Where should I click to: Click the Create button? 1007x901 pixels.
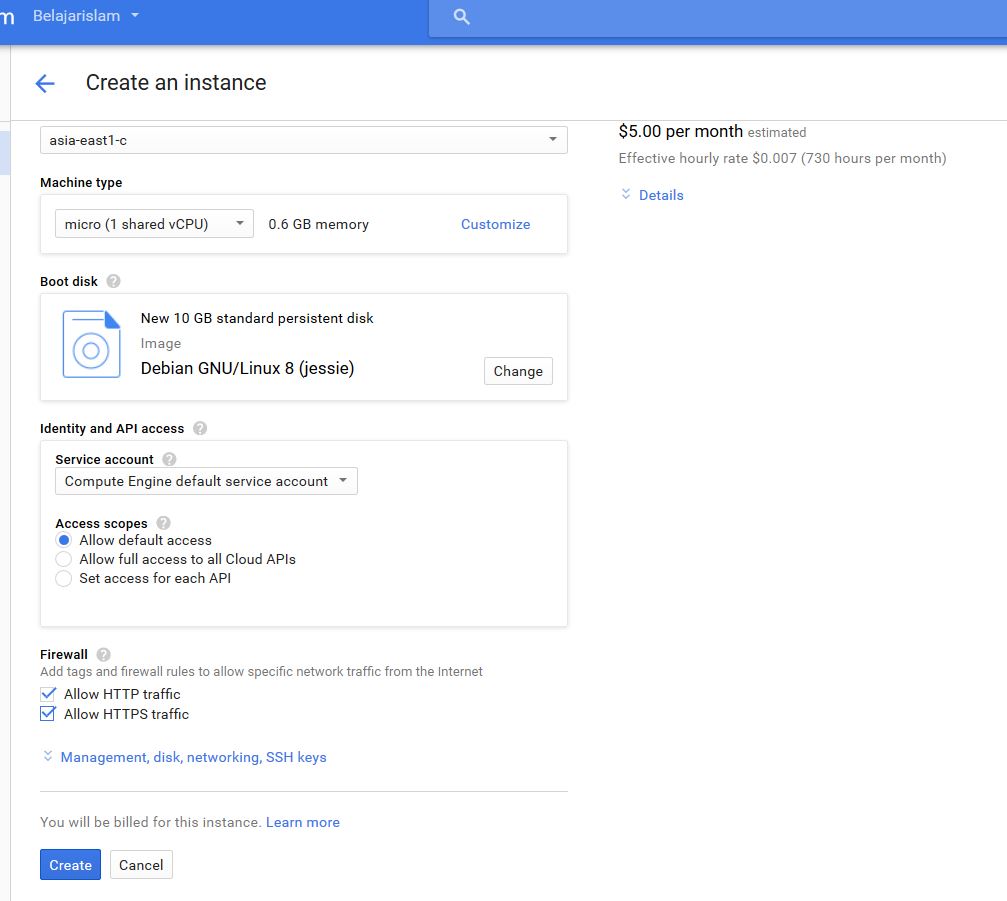[x=69, y=864]
